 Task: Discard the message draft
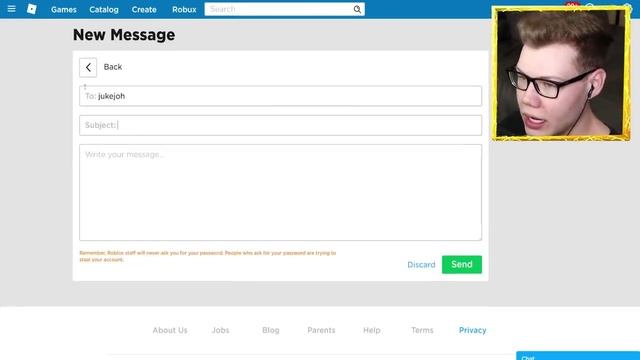point(421,265)
